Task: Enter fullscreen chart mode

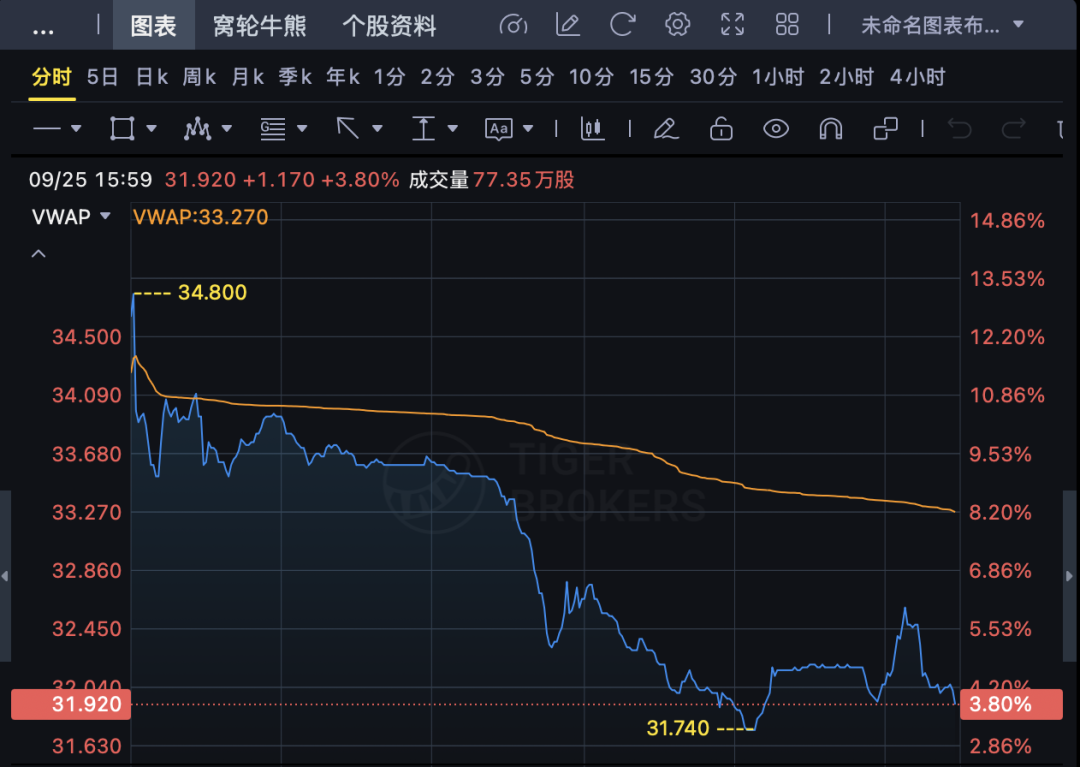Action: tap(733, 25)
